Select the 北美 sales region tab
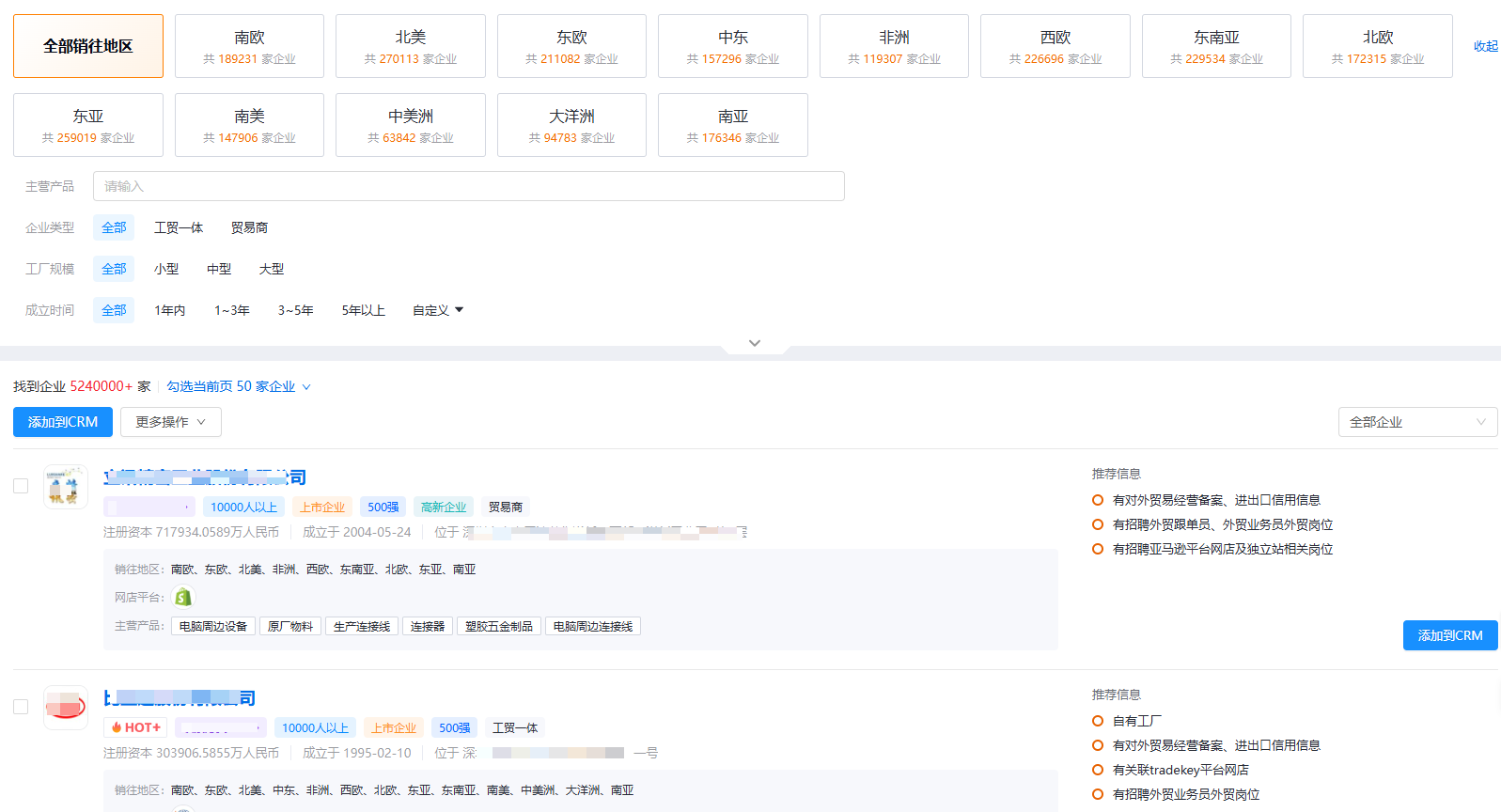The height and width of the screenshot is (812, 1501). click(411, 46)
